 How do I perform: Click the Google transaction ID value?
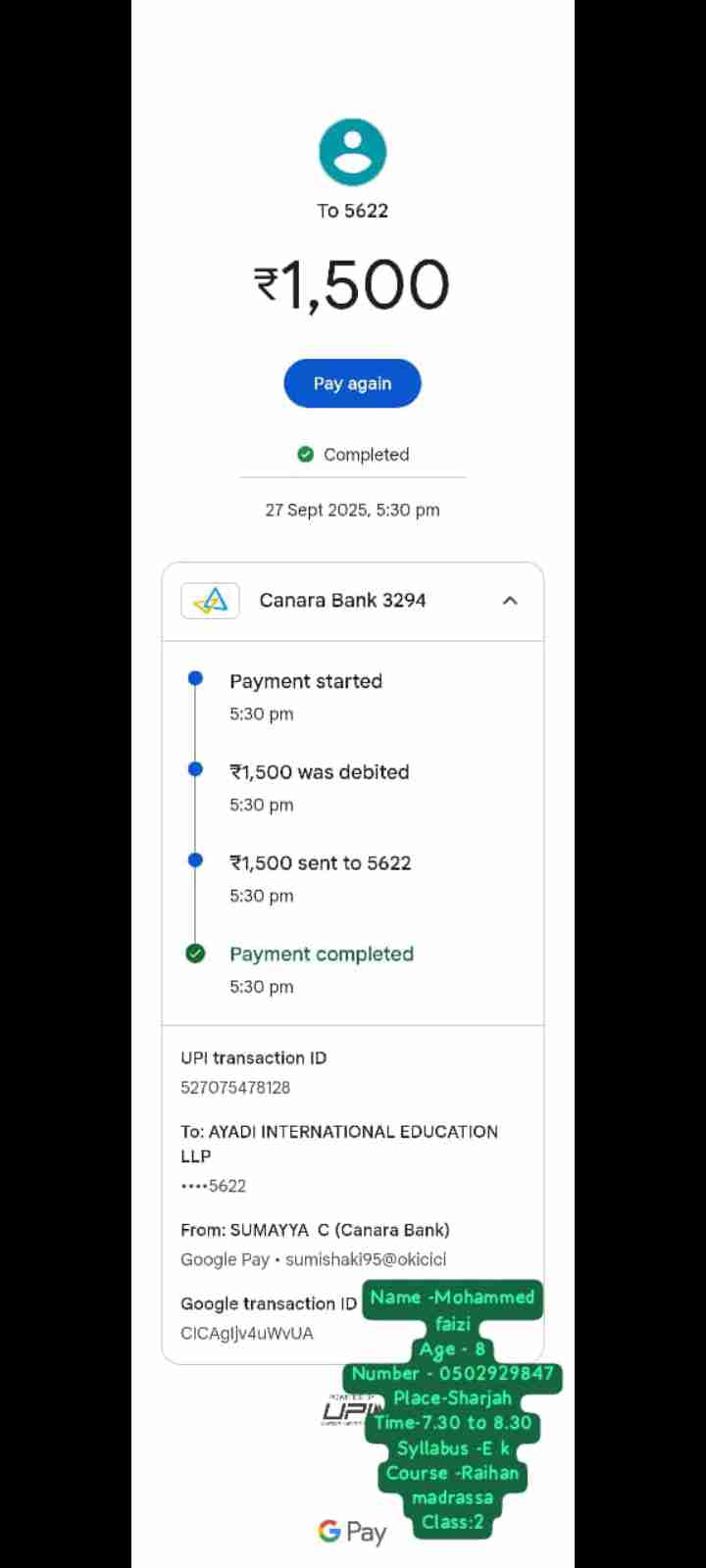coord(247,1334)
